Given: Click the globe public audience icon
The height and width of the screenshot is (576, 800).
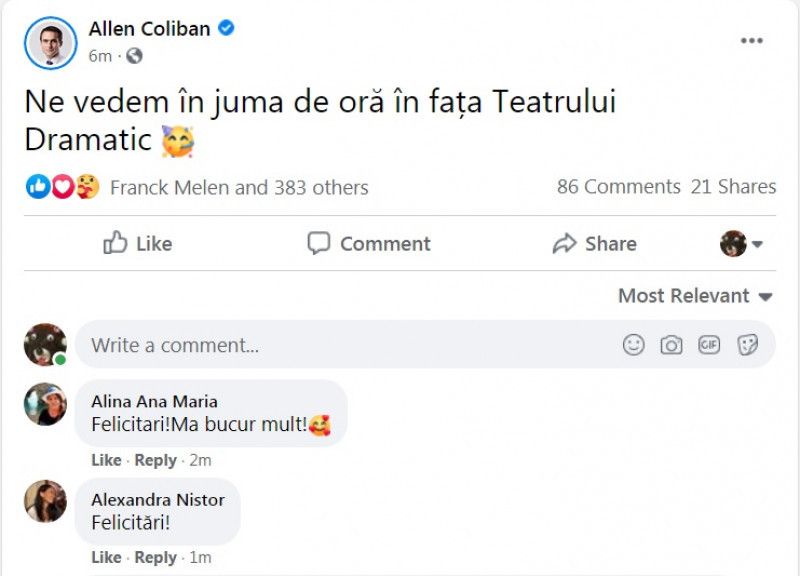Looking at the screenshot, I should click(134, 56).
